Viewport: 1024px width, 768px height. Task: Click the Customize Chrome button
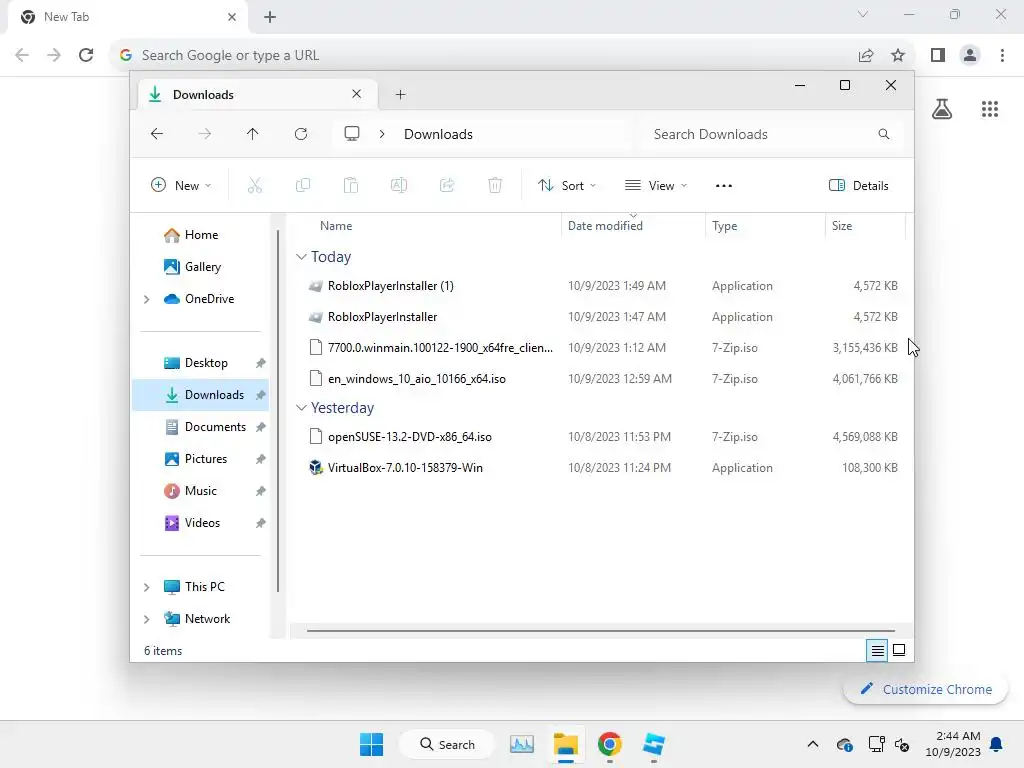pyautogui.click(x=925, y=689)
